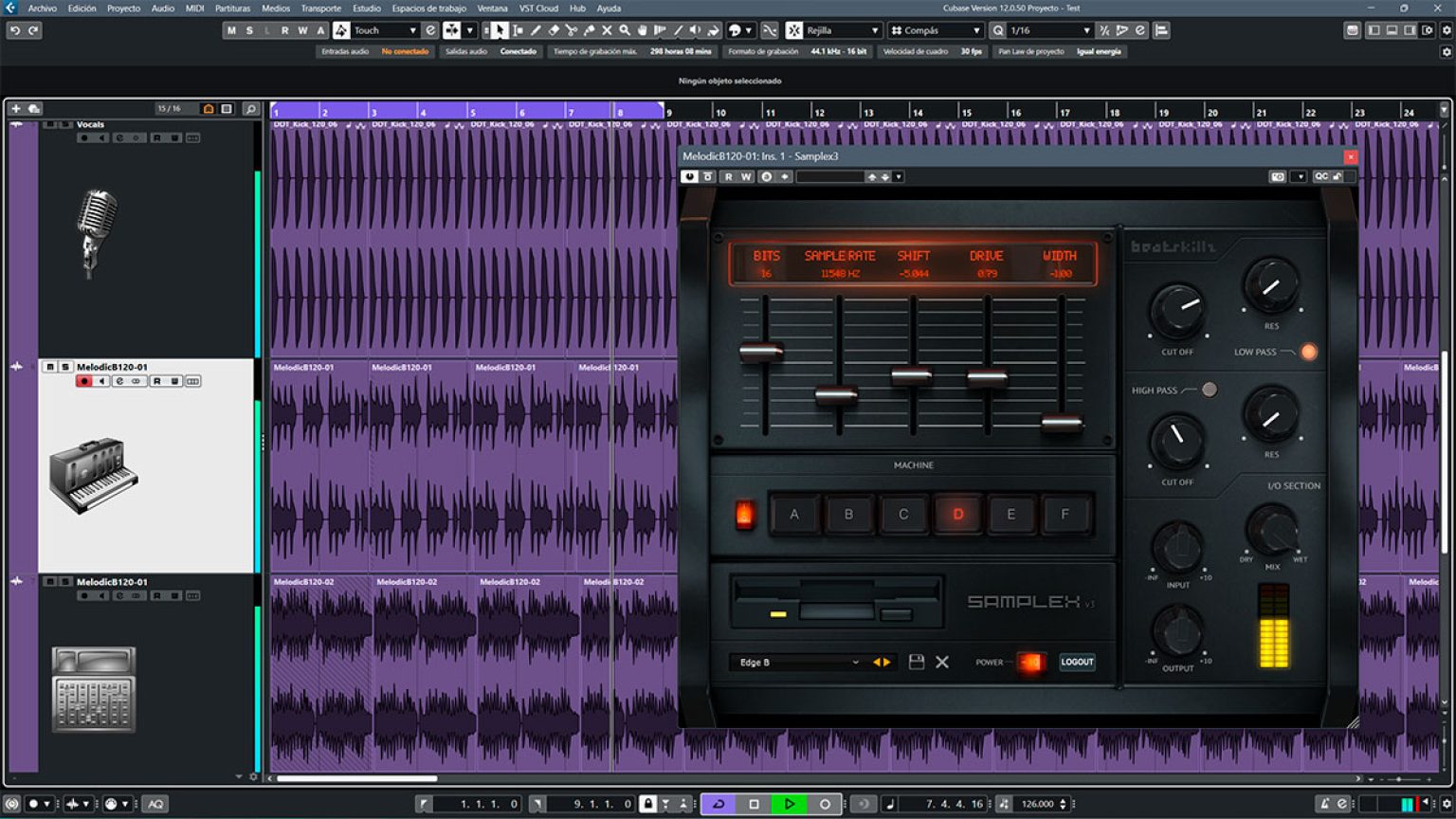Select the hand scroll tool

coord(643,30)
